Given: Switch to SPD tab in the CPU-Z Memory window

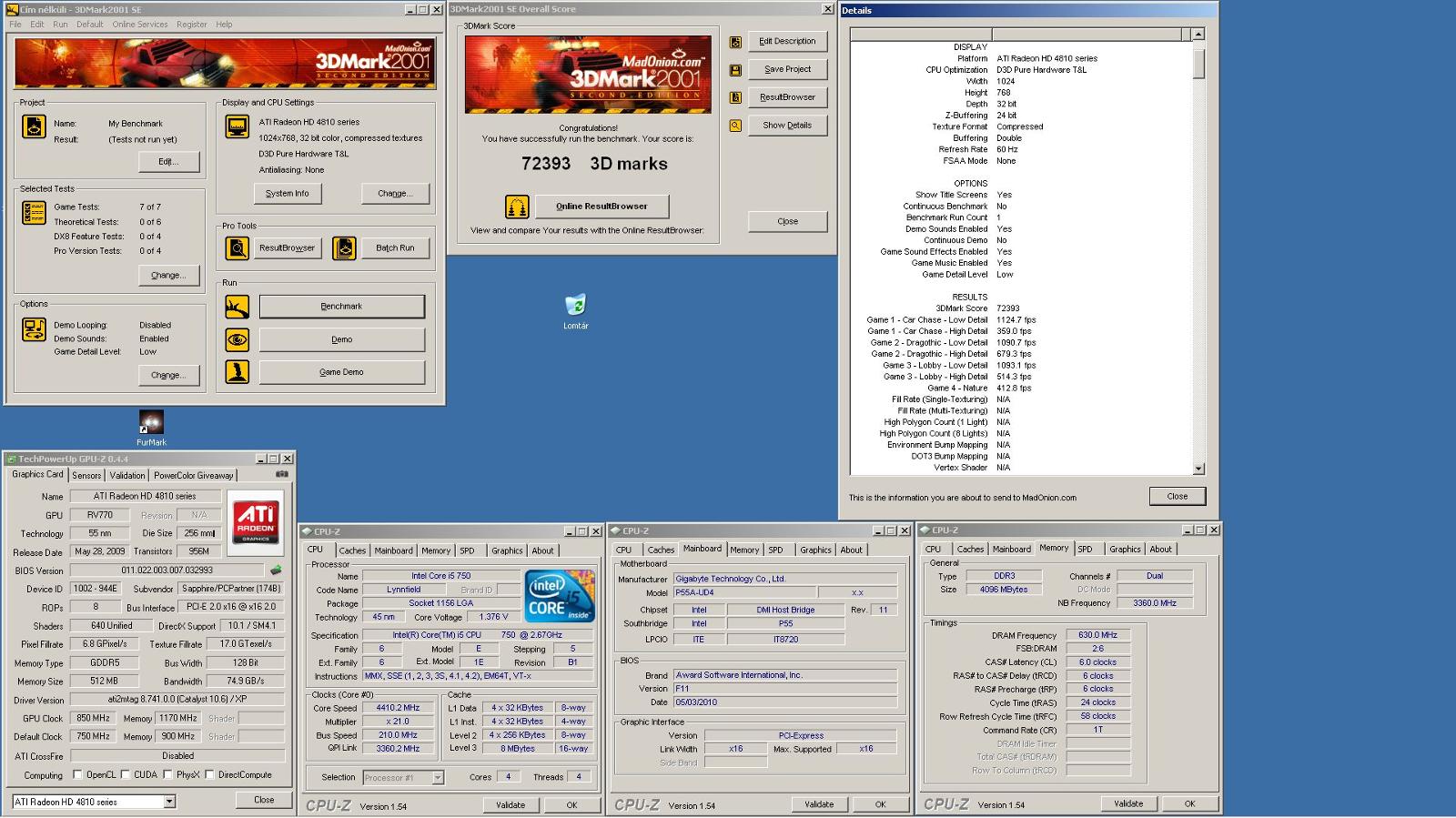Looking at the screenshot, I should pos(1086,549).
